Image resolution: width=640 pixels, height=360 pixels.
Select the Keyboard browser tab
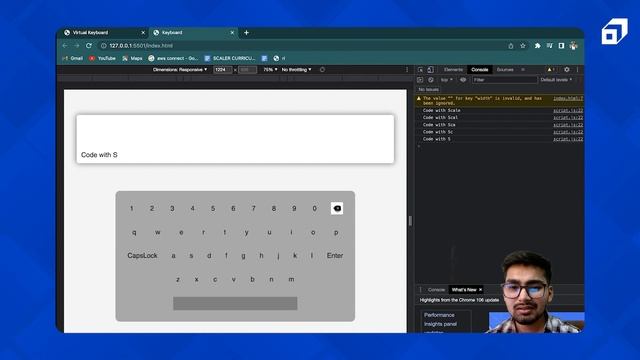(193, 33)
